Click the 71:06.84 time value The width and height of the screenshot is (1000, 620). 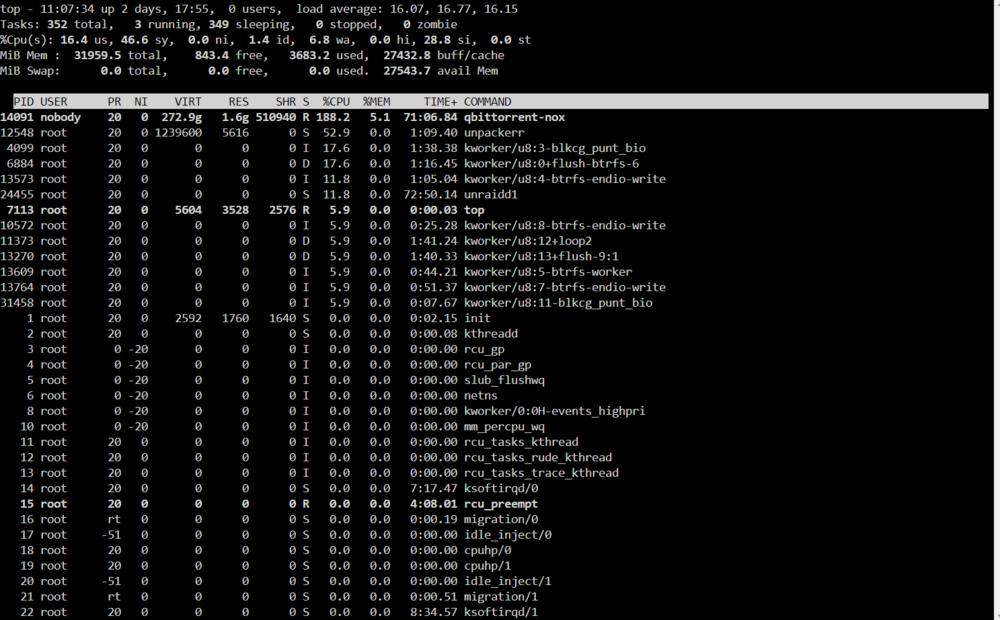click(x=430, y=117)
